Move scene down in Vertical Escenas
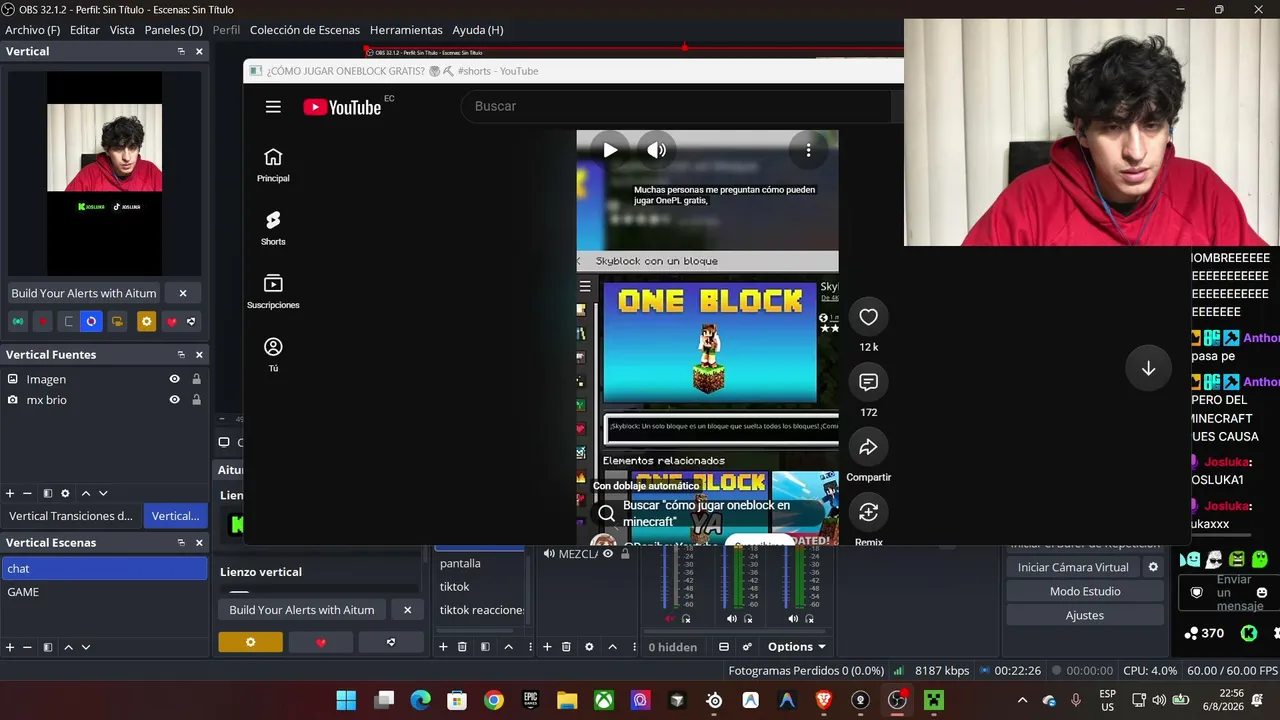Viewport: 1280px width, 720px height. click(x=86, y=647)
